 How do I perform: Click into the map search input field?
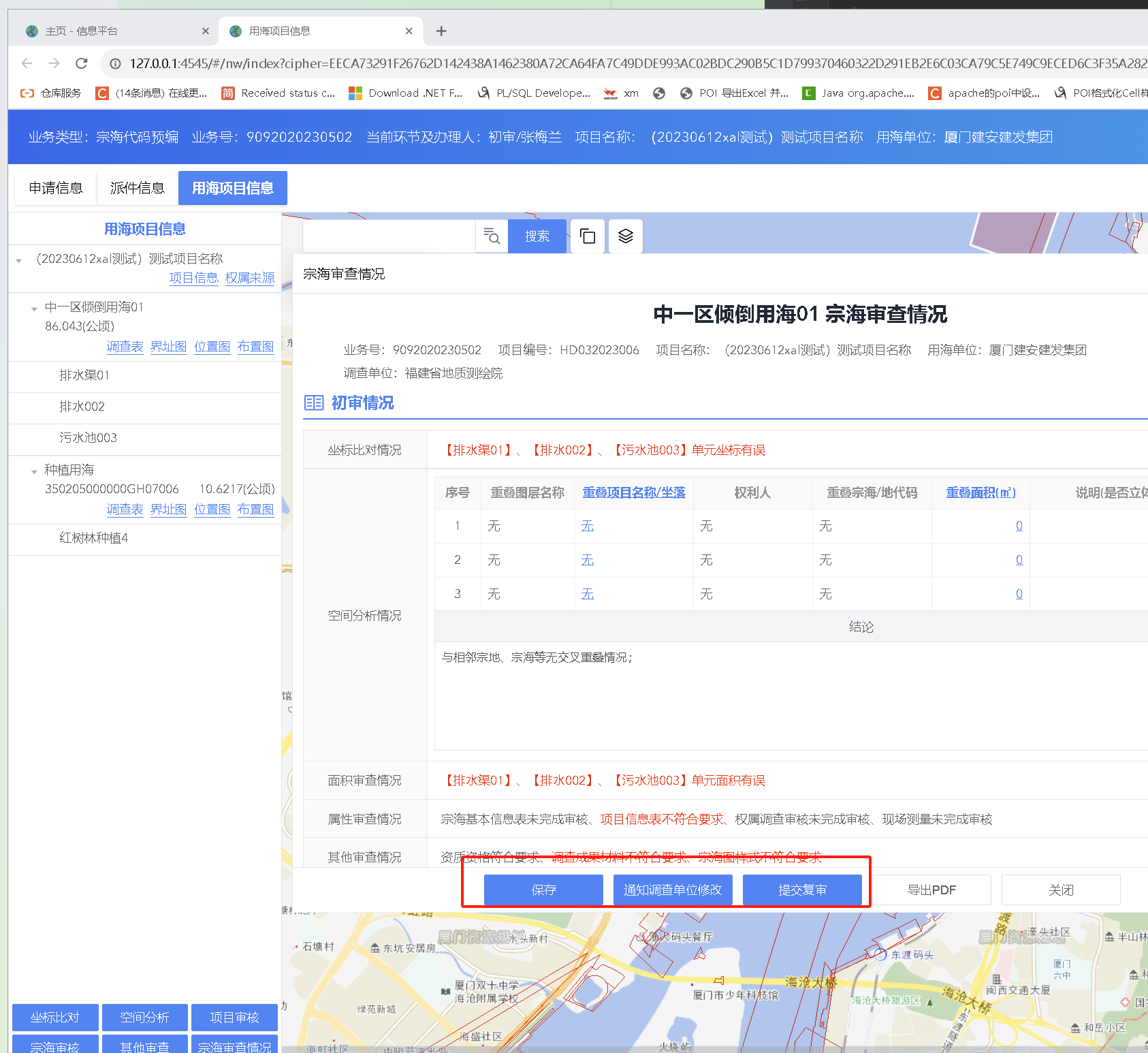(x=388, y=236)
